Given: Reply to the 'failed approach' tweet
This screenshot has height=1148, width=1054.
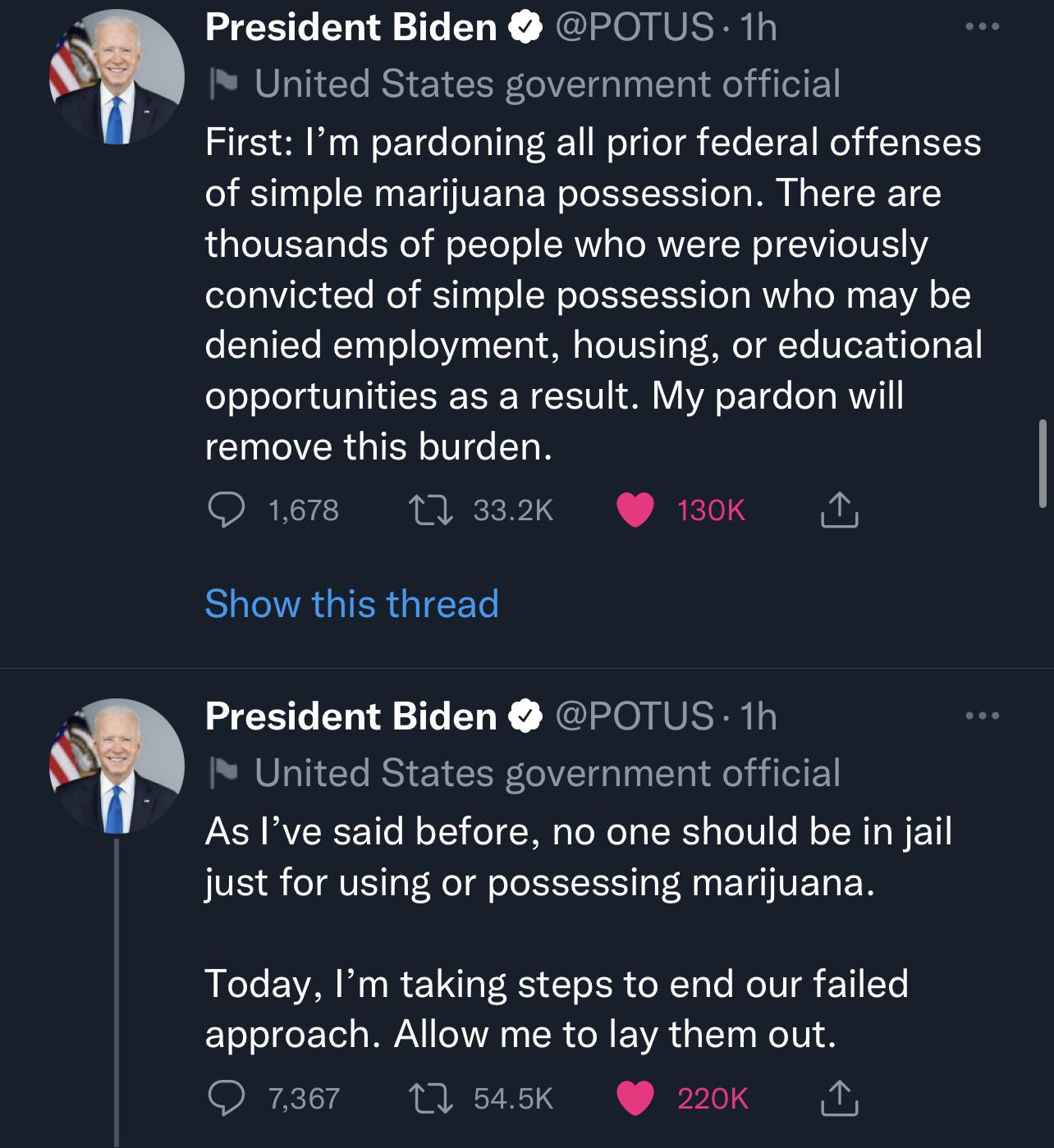Looking at the screenshot, I should (x=227, y=1097).
